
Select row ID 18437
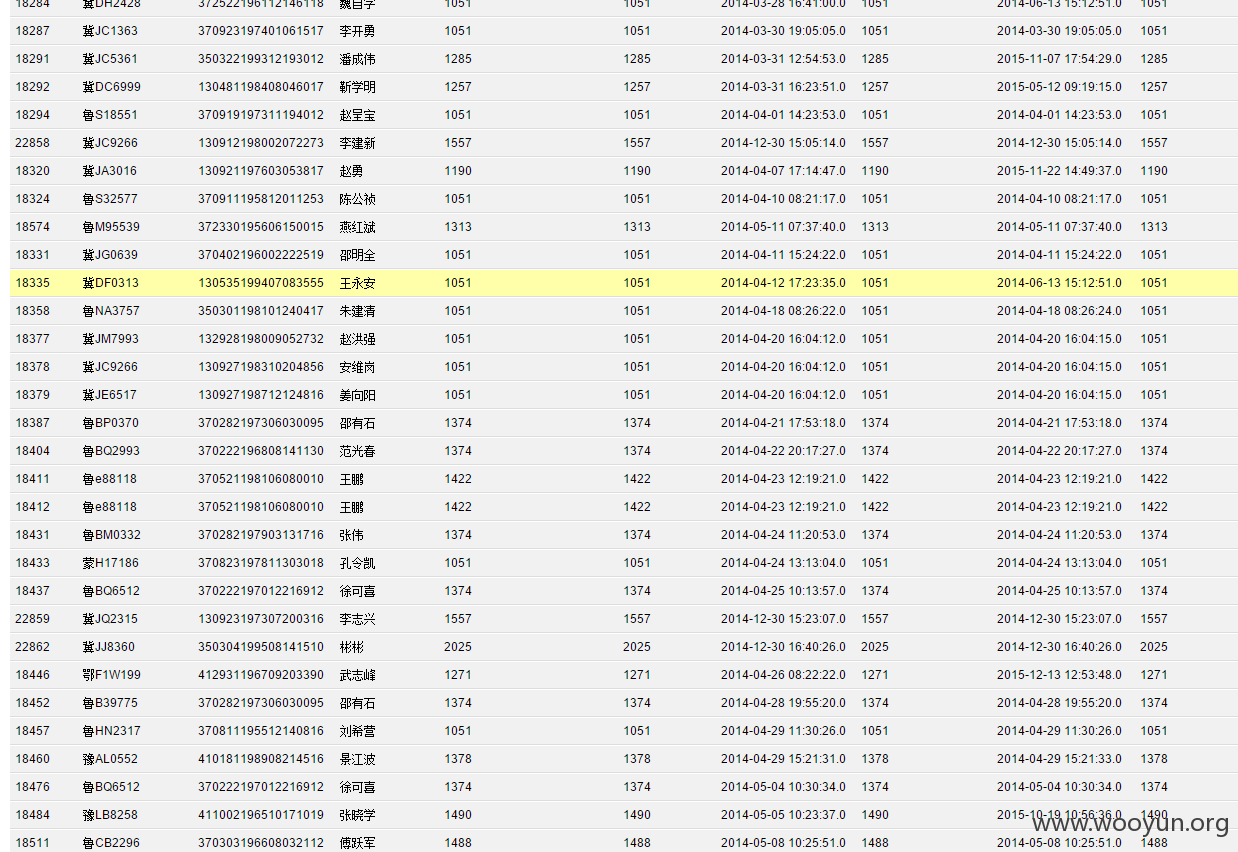coord(32,591)
